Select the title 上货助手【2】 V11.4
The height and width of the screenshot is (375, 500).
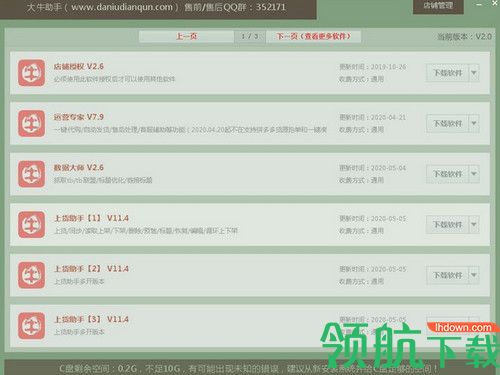pos(91,269)
